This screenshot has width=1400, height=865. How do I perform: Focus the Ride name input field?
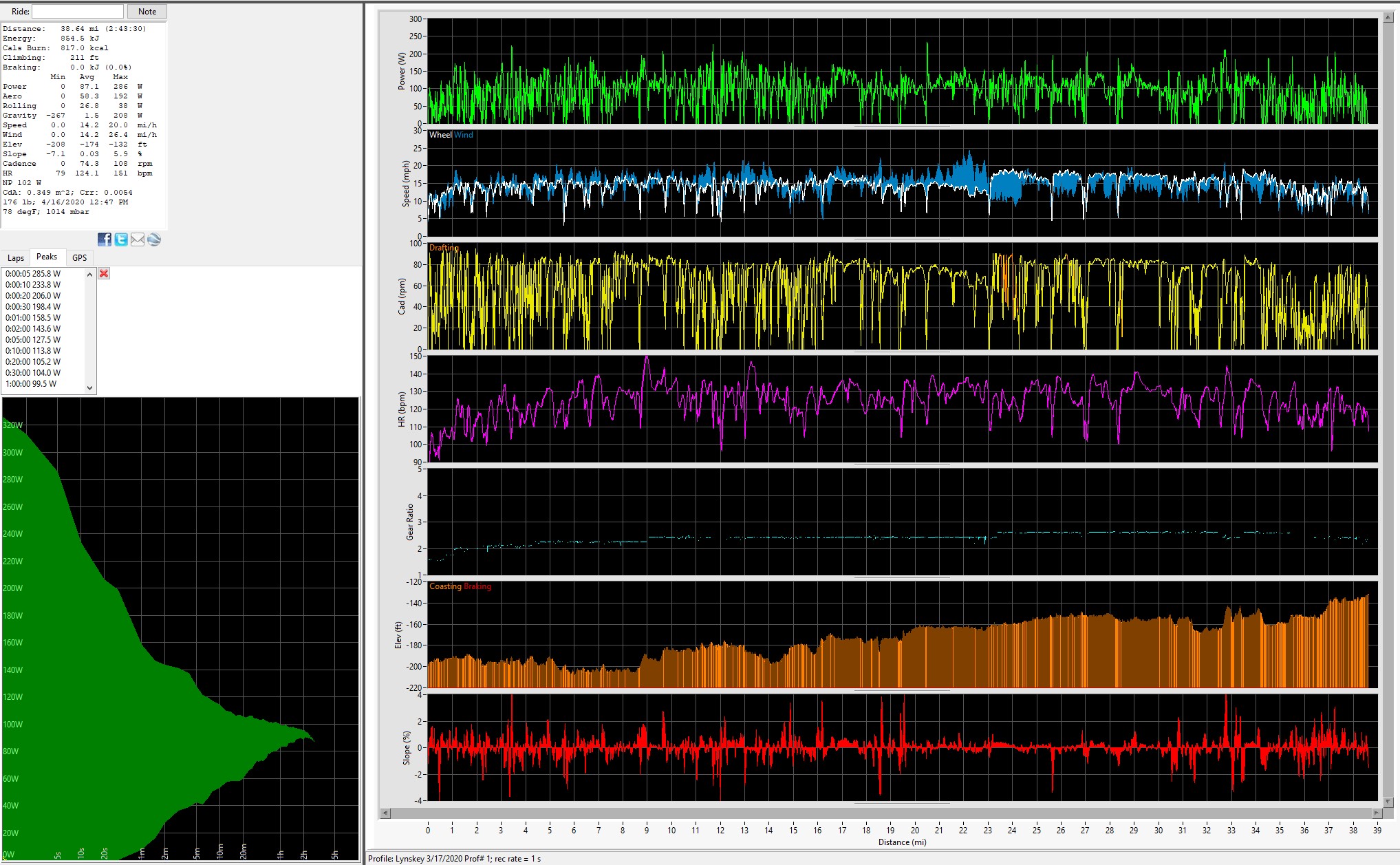[78, 12]
